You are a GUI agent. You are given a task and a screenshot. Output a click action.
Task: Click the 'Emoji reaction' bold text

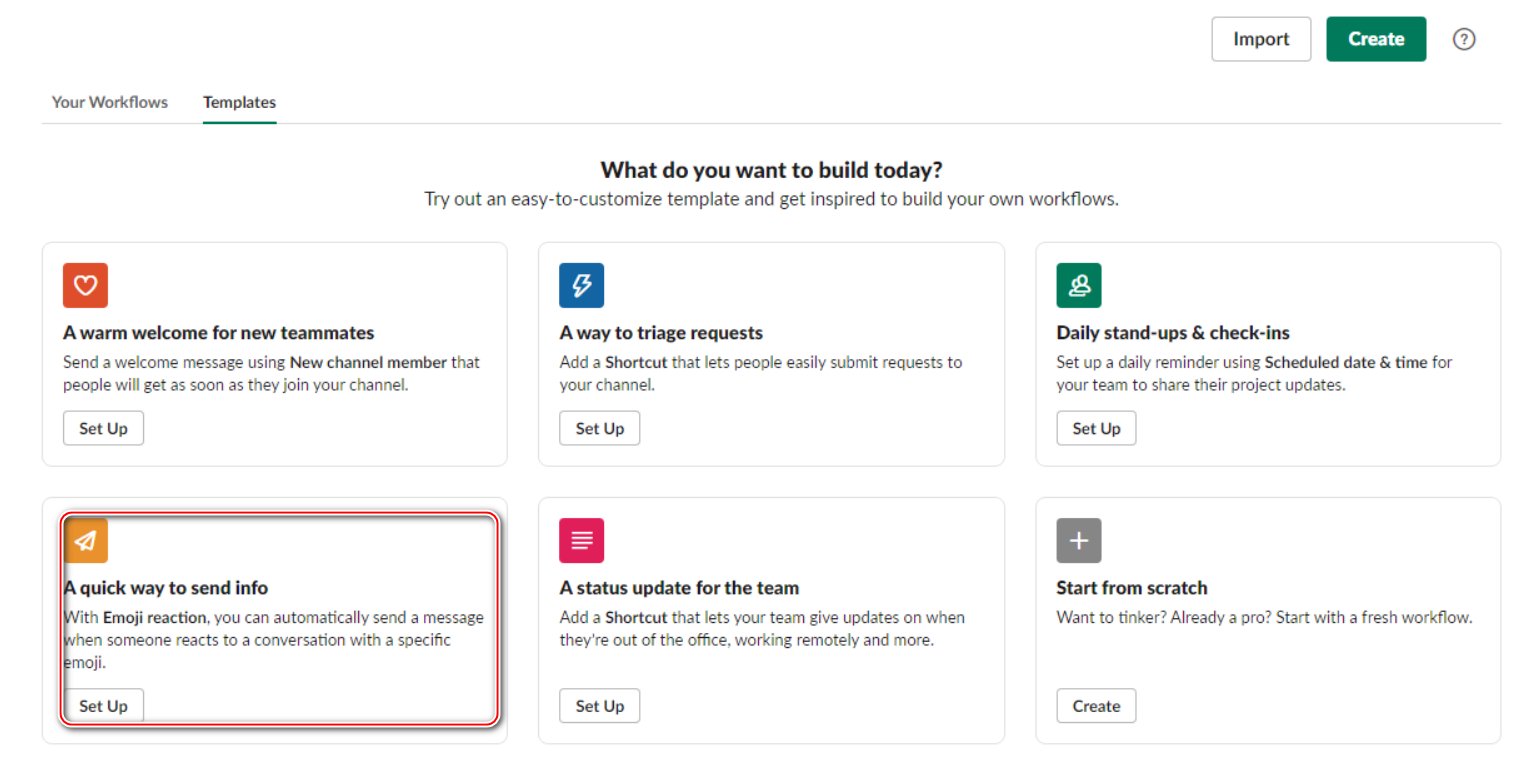[155, 618]
